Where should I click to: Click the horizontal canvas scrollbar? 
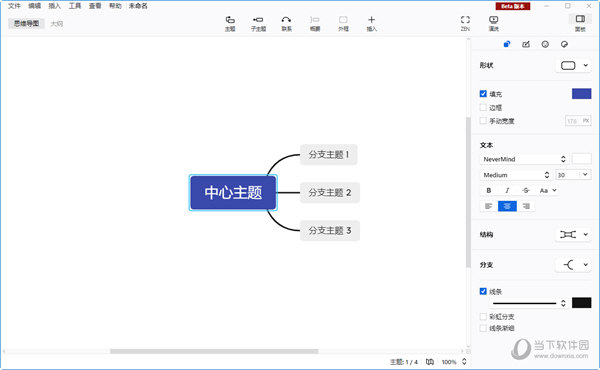pos(214,351)
